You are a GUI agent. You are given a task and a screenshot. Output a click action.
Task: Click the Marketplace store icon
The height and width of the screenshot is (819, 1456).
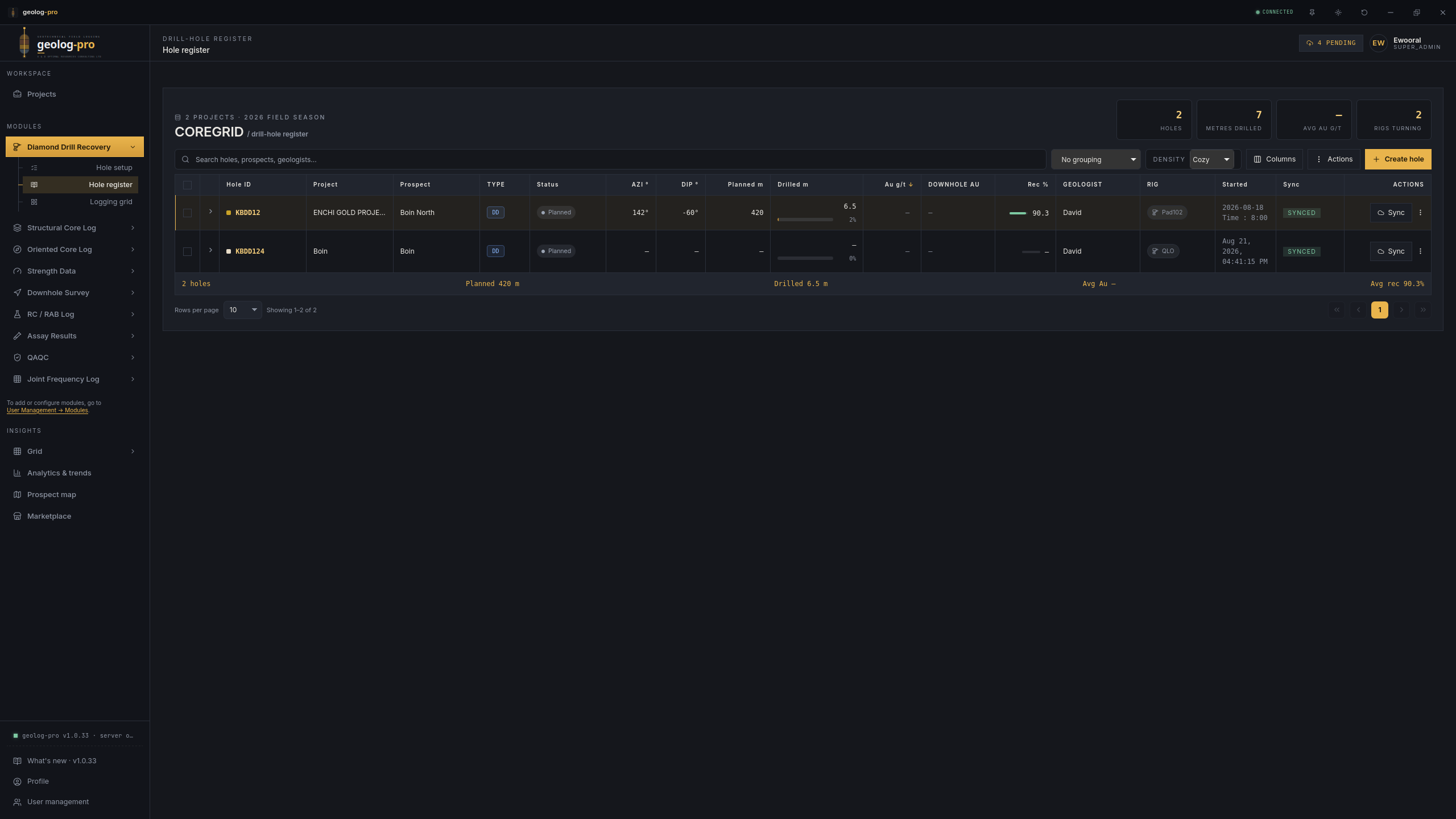coord(17,516)
